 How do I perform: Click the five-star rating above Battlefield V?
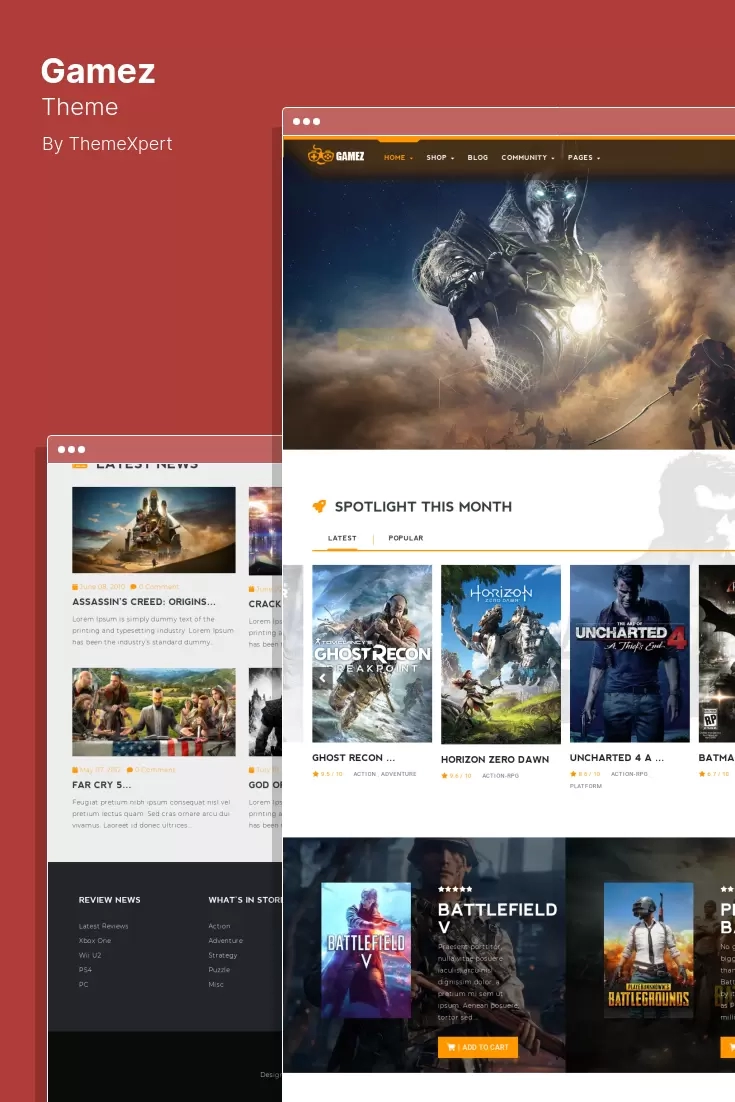[x=455, y=889]
